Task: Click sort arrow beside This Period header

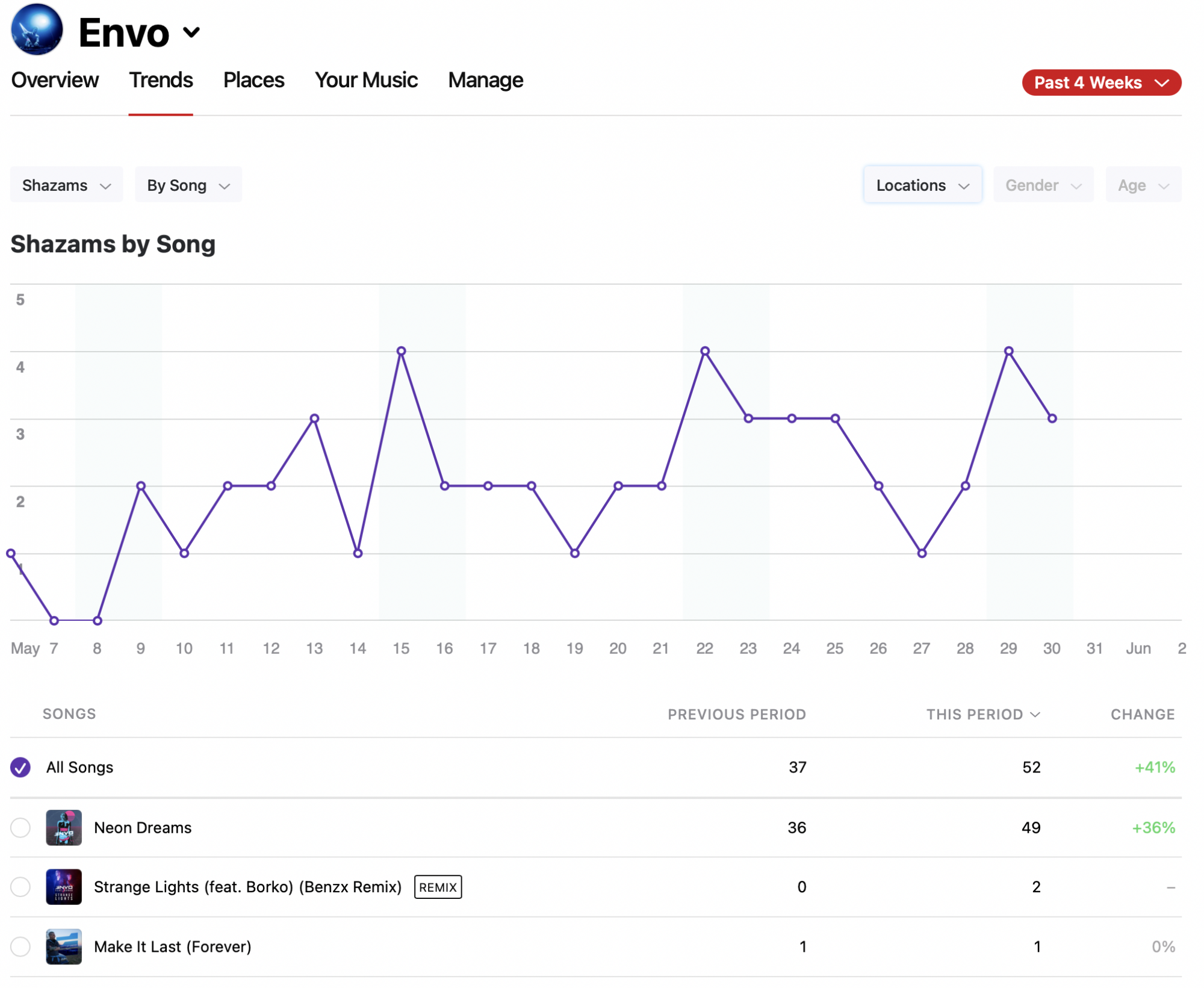Action: click(1035, 715)
